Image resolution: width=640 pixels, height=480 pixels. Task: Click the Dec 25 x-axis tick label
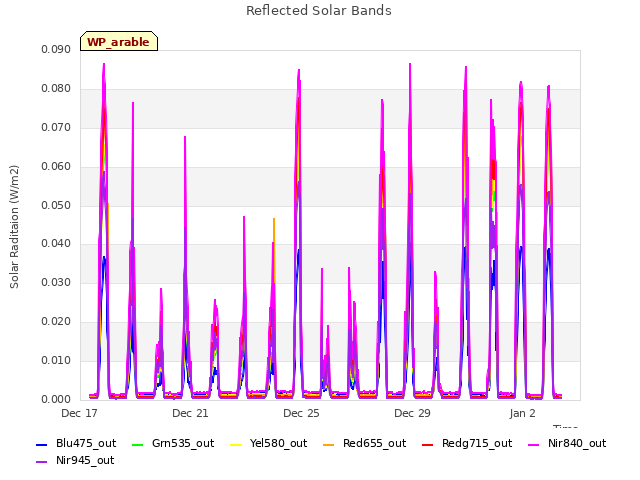[x=301, y=413]
